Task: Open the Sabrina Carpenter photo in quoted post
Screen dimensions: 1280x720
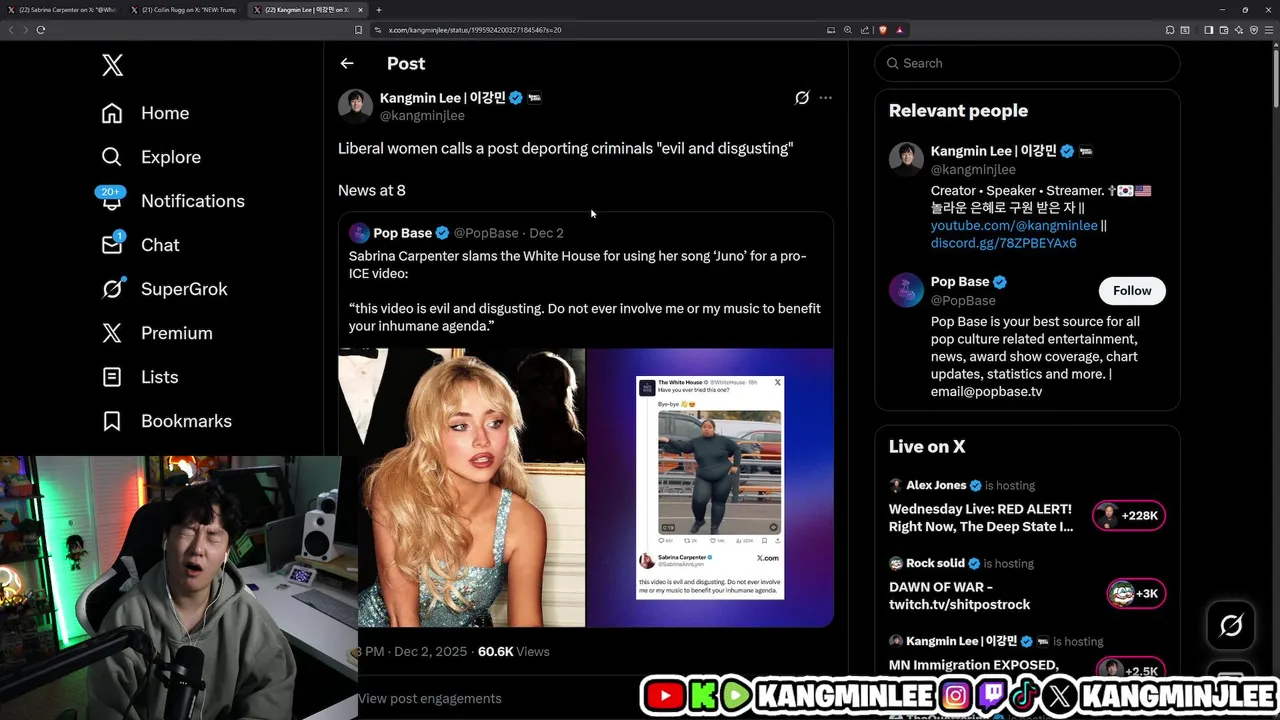Action: click(461, 487)
